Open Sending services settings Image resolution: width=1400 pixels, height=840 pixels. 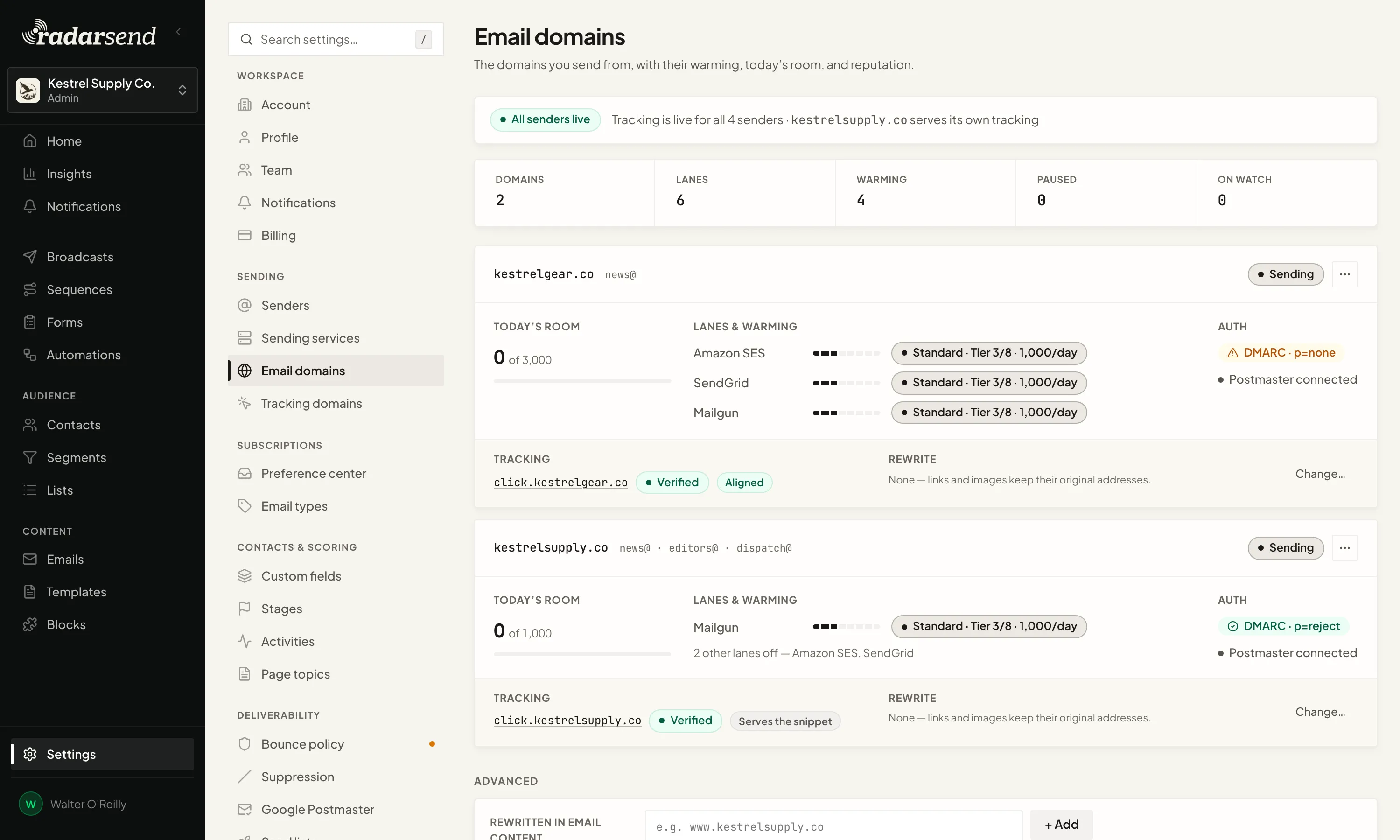pyautogui.click(x=336, y=338)
